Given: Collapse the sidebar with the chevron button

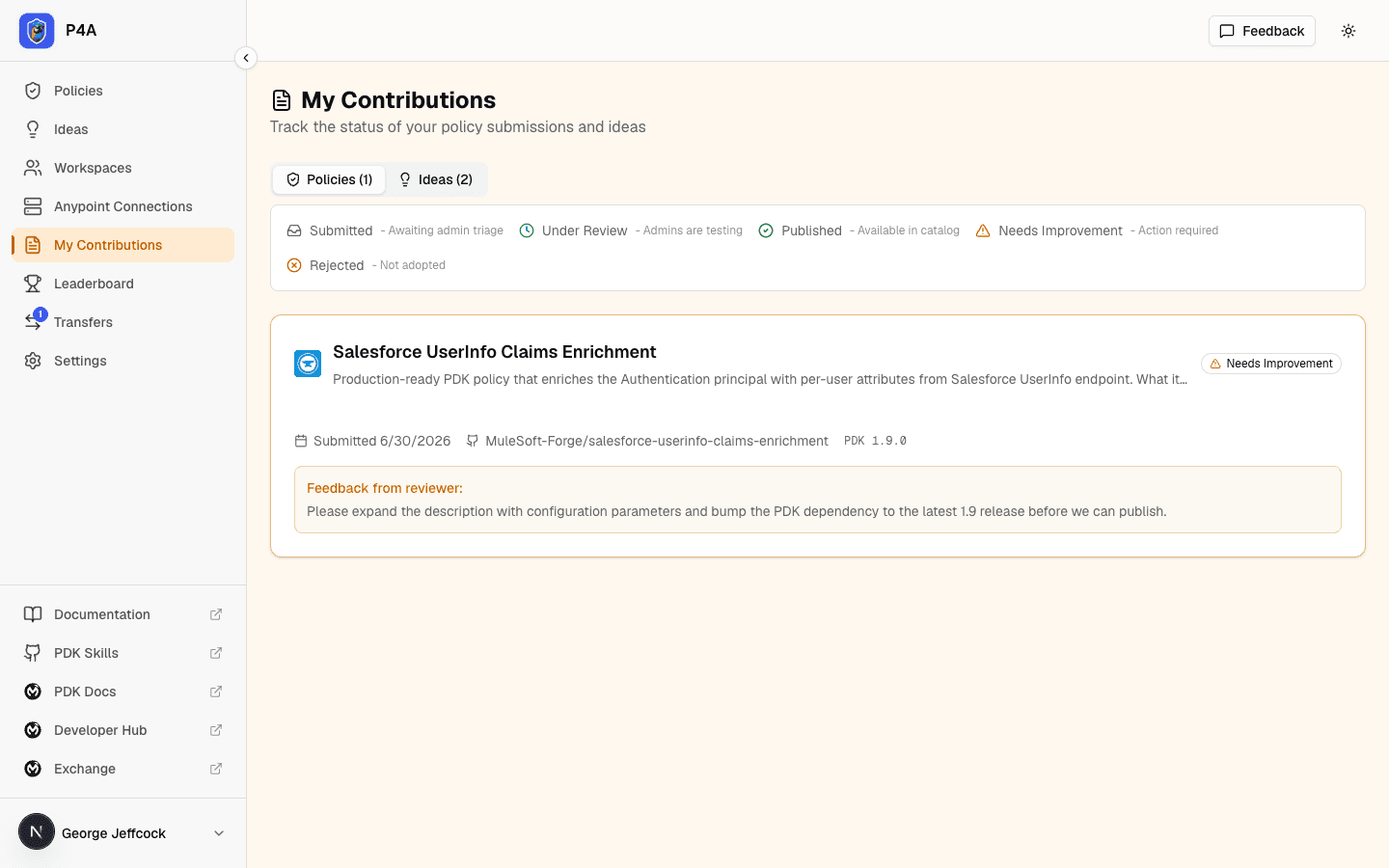Looking at the screenshot, I should [x=246, y=58].
